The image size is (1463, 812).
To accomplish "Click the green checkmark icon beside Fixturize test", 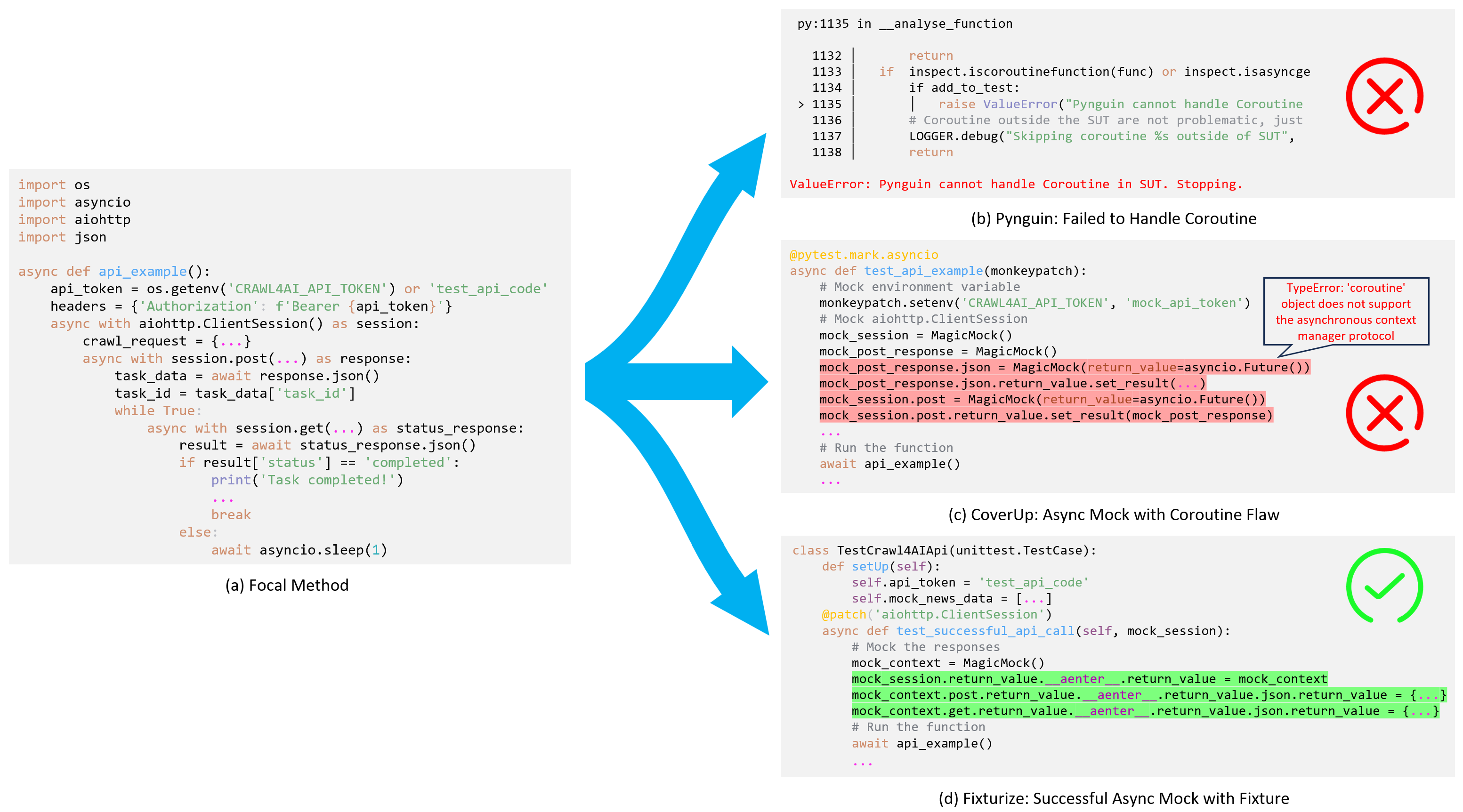I will pos(1384,586).
